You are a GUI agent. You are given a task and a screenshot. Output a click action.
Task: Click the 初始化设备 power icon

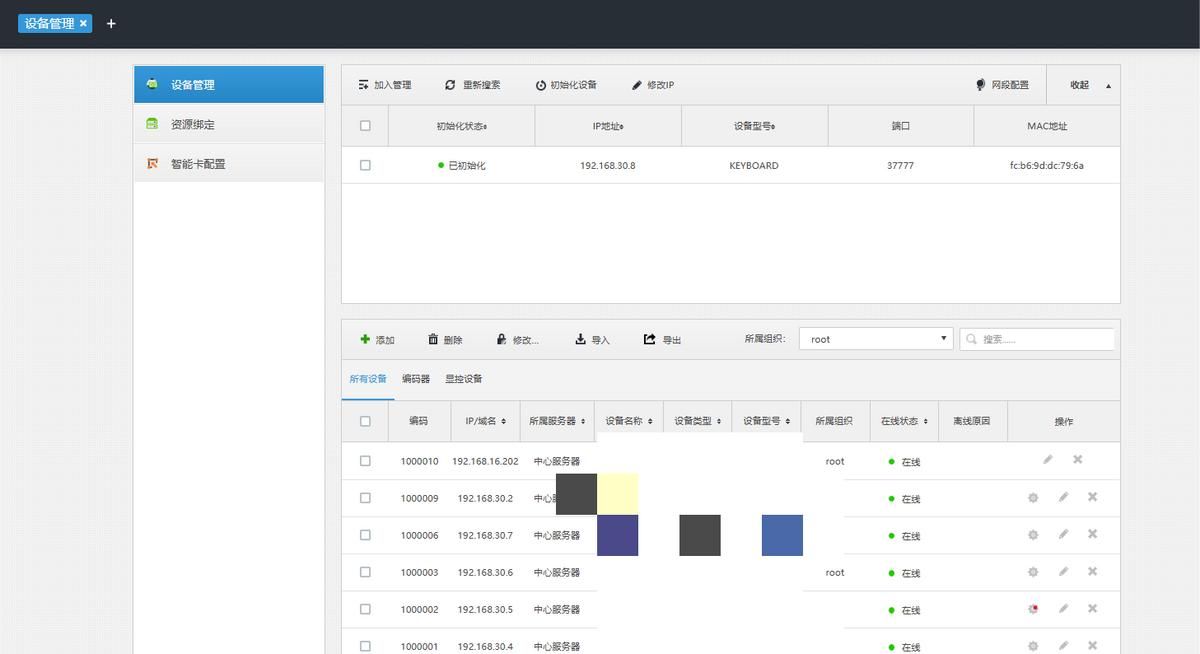click(x=541, y=85)
